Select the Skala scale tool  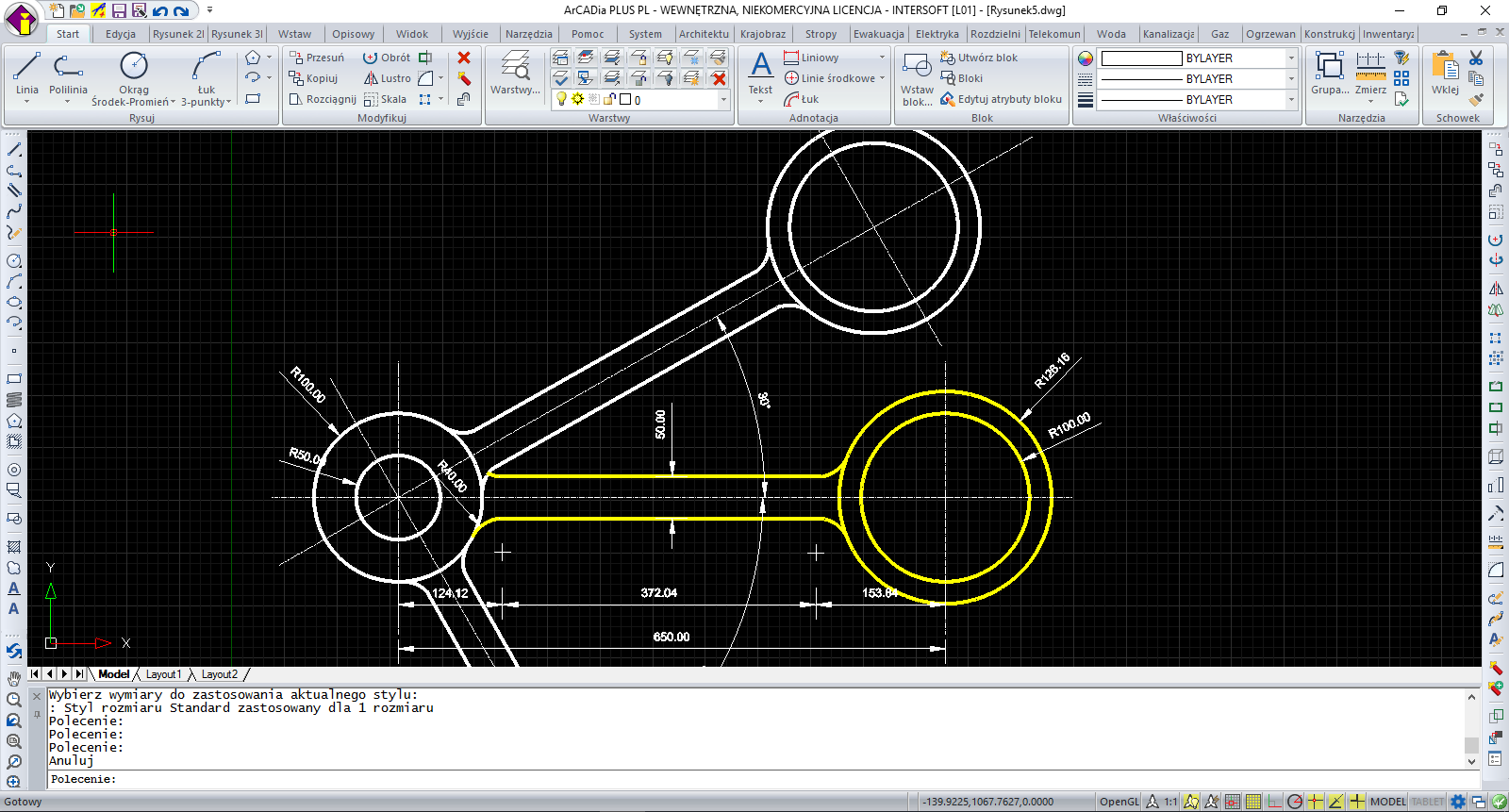[x=385, y=99]
